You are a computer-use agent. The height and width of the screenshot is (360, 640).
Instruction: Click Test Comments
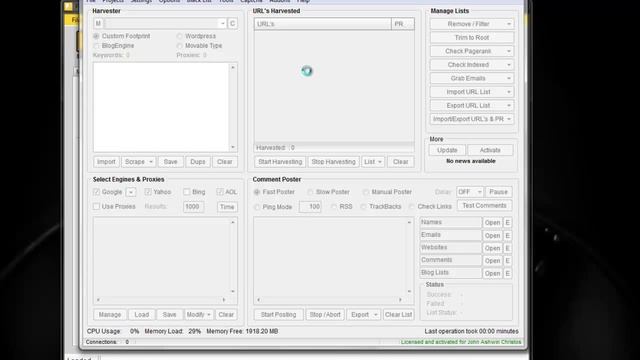[484, 206]
